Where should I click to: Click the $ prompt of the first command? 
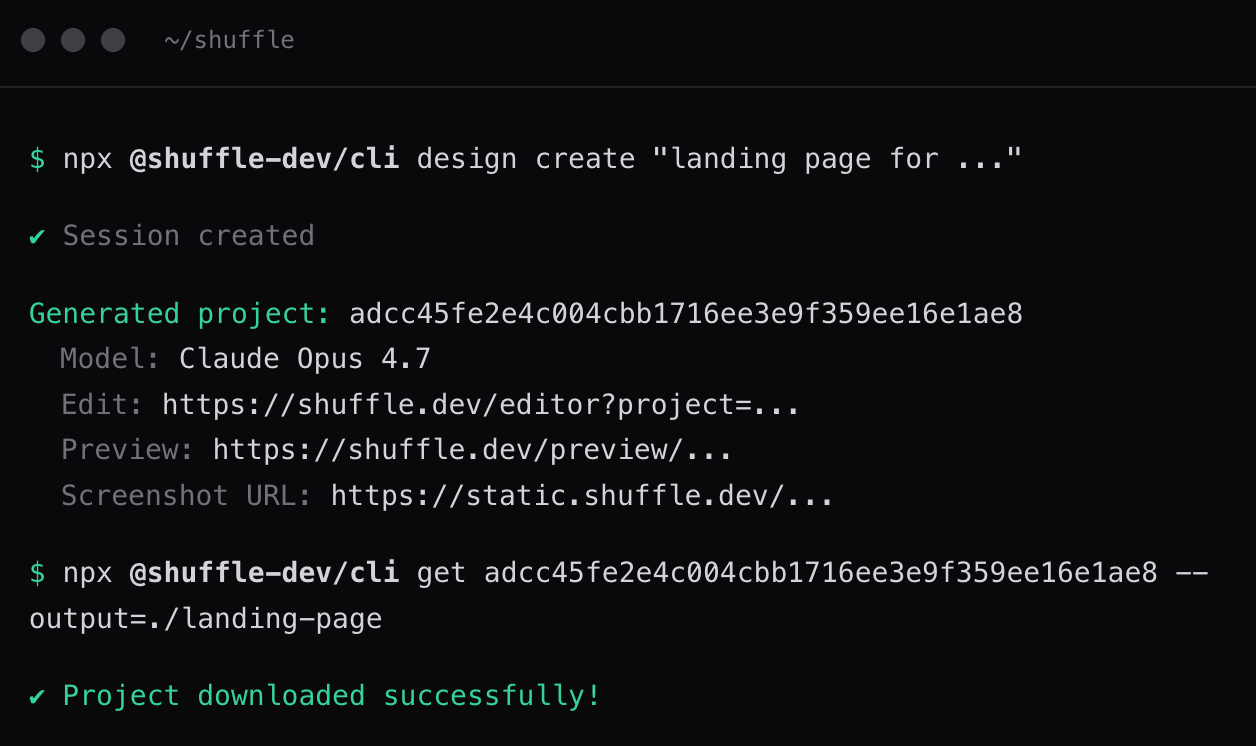coord(37,159)
